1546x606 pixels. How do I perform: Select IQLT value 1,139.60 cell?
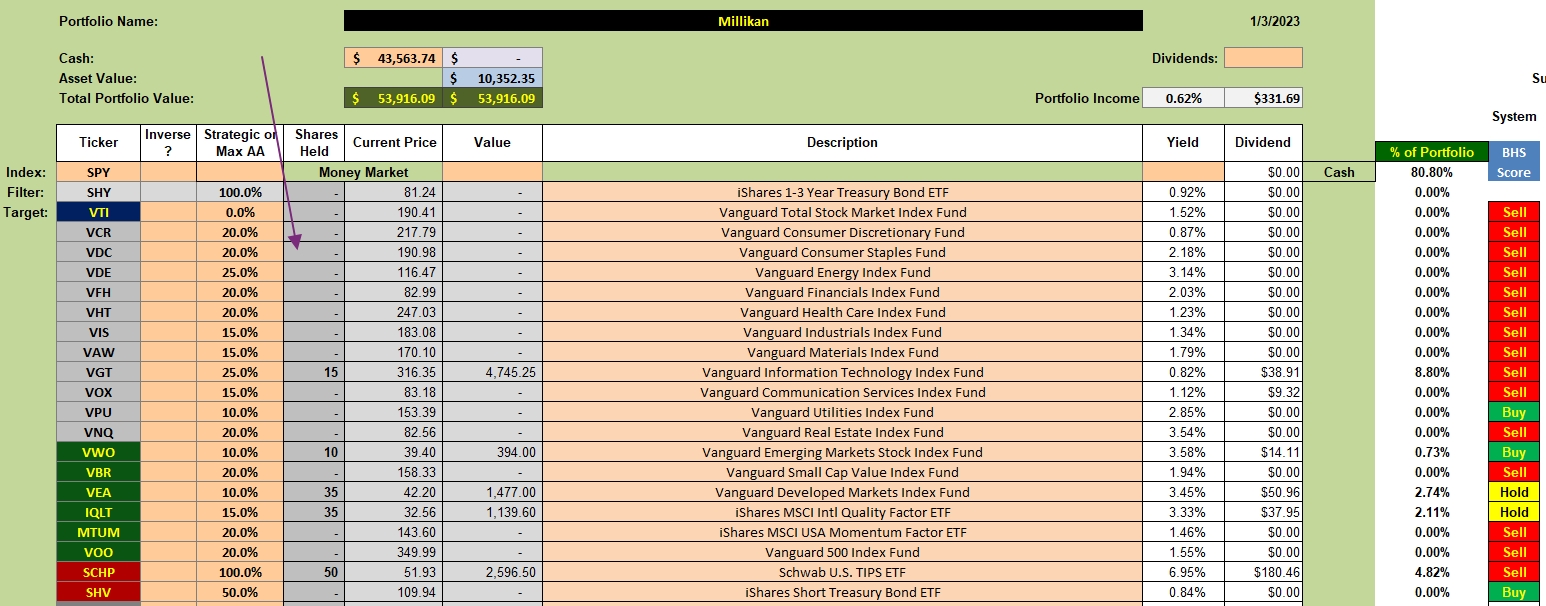pyautogui.click(x=492, y=512)
